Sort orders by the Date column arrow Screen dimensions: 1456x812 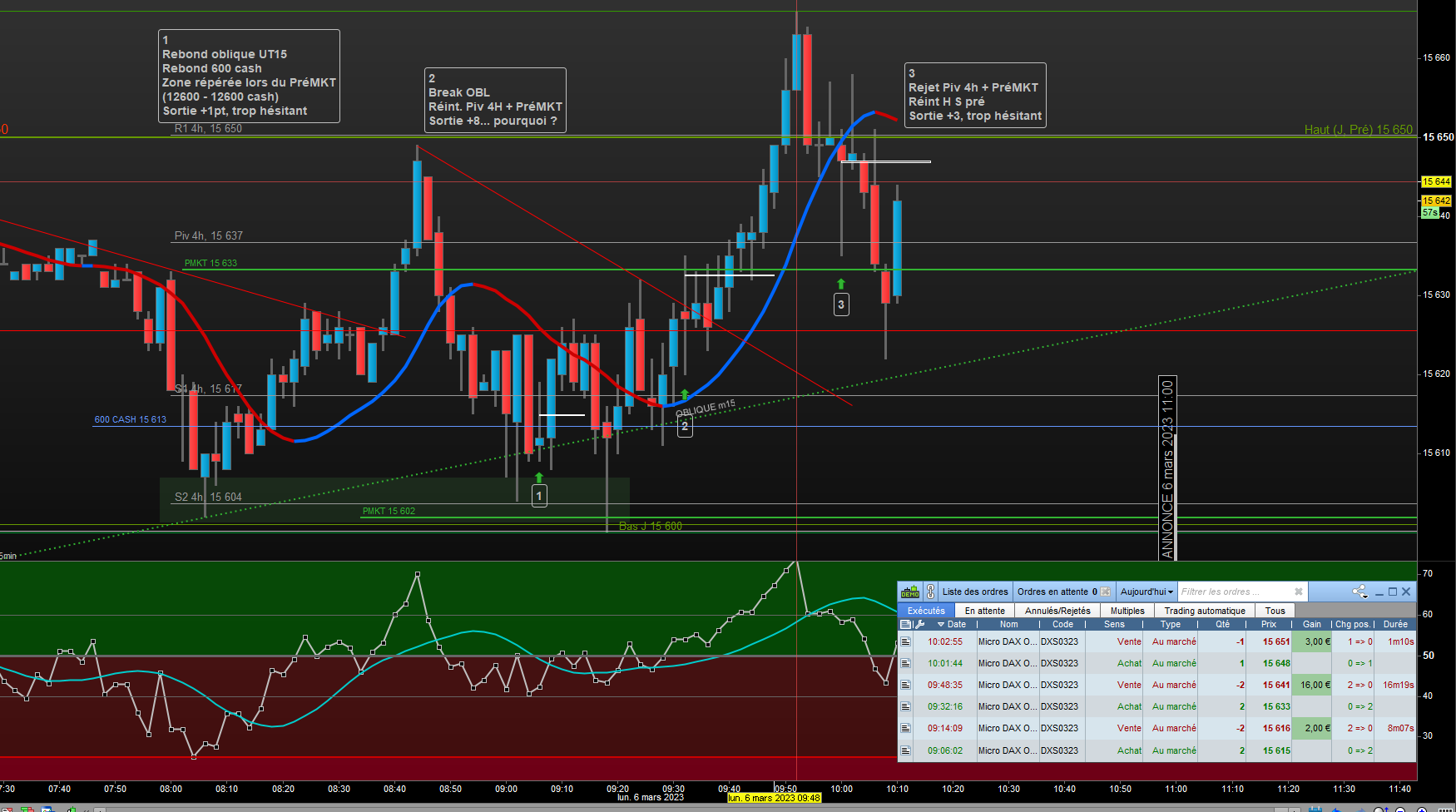point(941,624)
